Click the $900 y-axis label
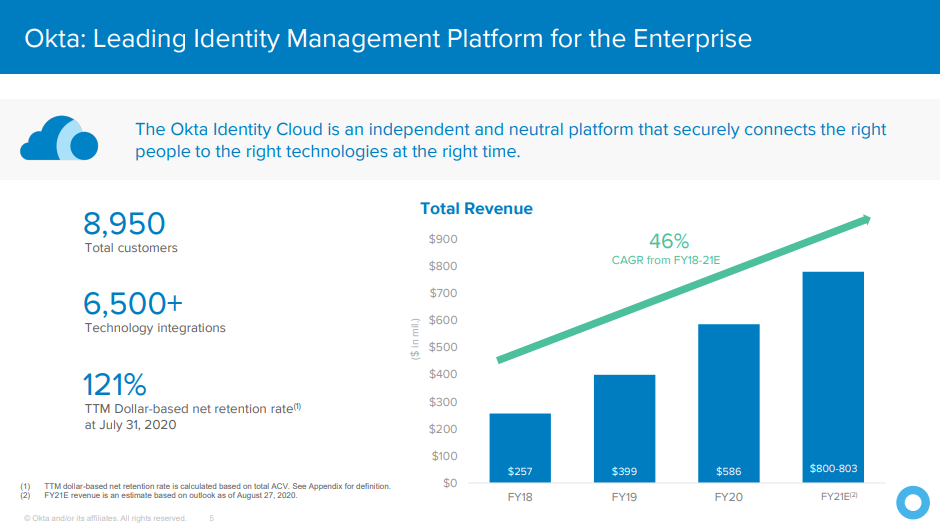The width and height of the screenshot is (940, 528). [443, 239]
